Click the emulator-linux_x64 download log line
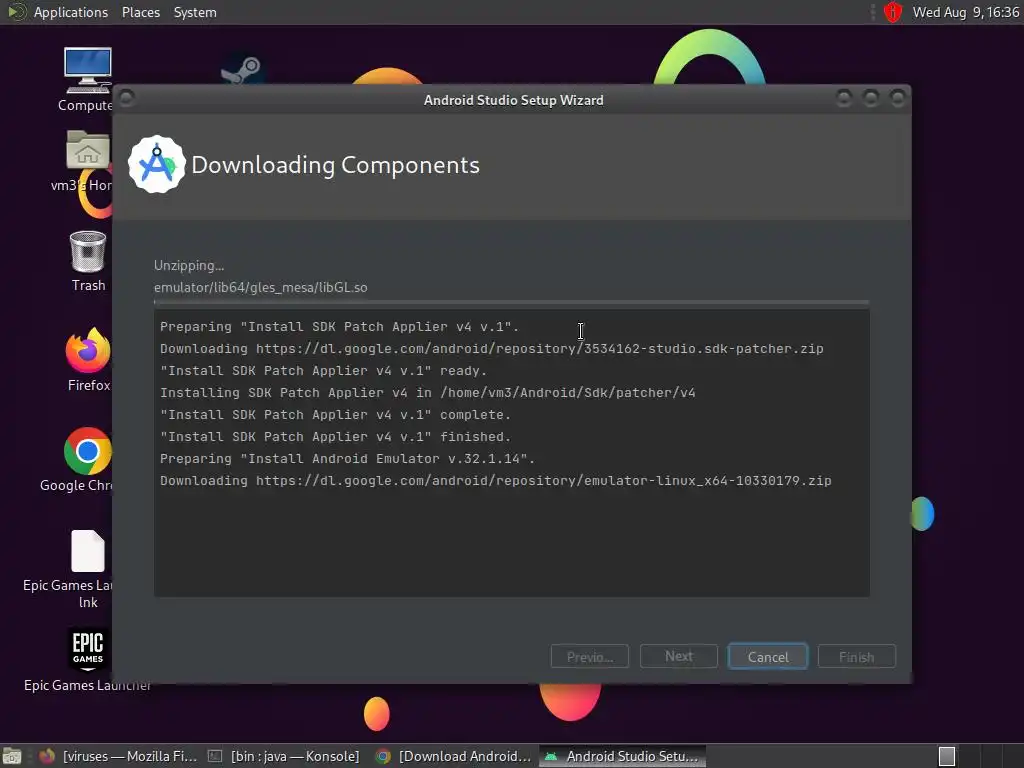Viewport: 1024px width, 768px height. (x=496, y=481)
